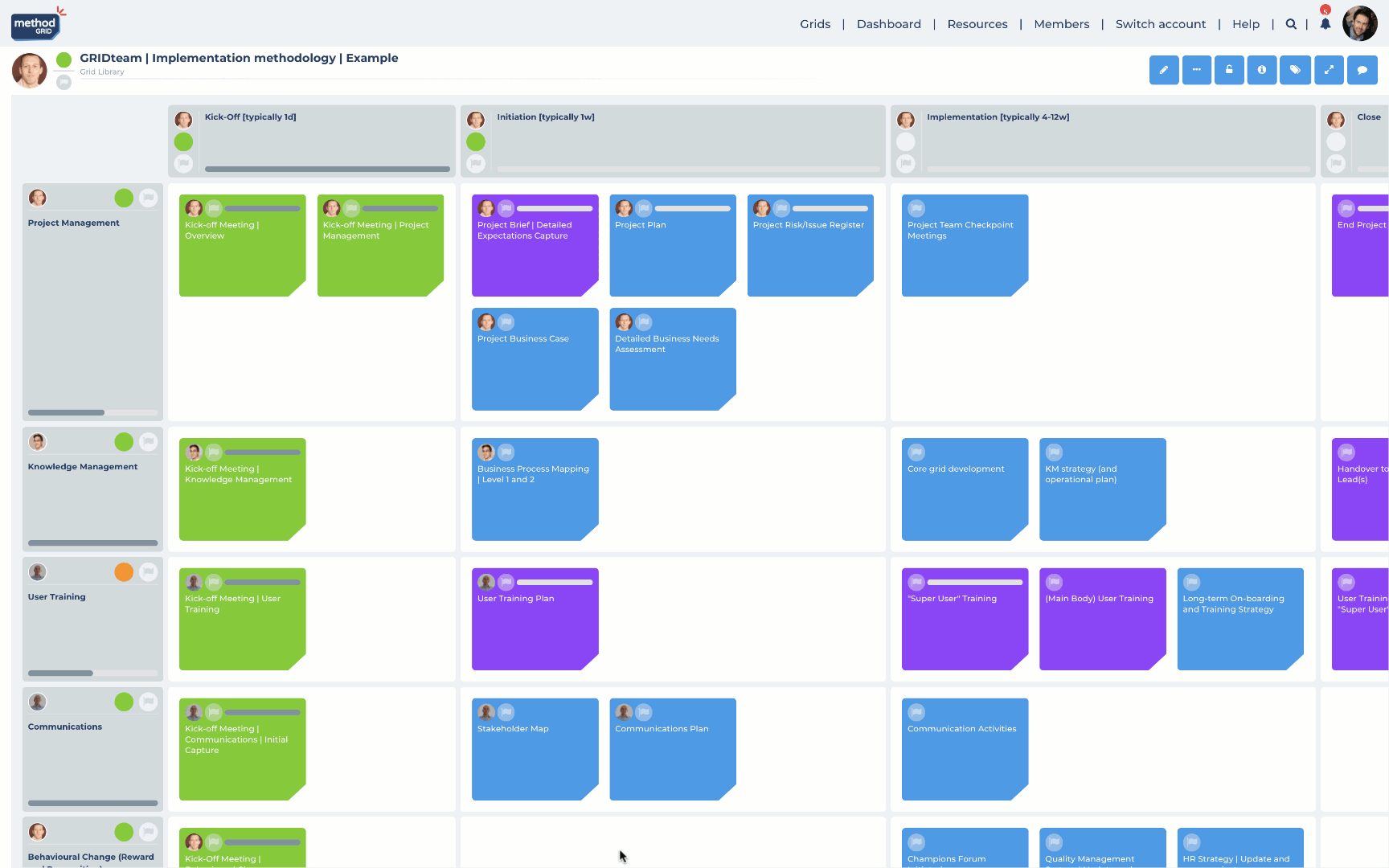
Task: Click flag icon in Initiation column header
Action: pos(476,164)
